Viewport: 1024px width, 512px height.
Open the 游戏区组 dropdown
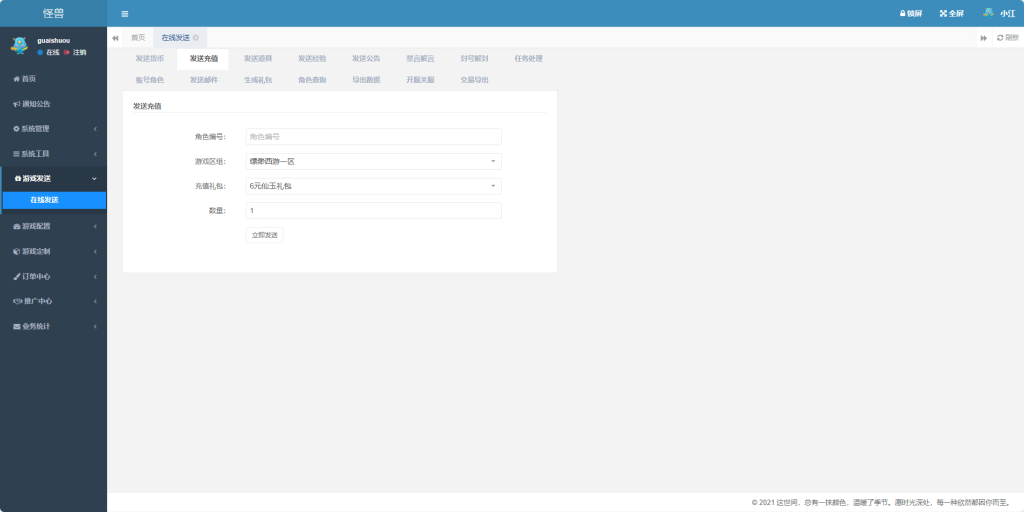[x=374, y=161]
